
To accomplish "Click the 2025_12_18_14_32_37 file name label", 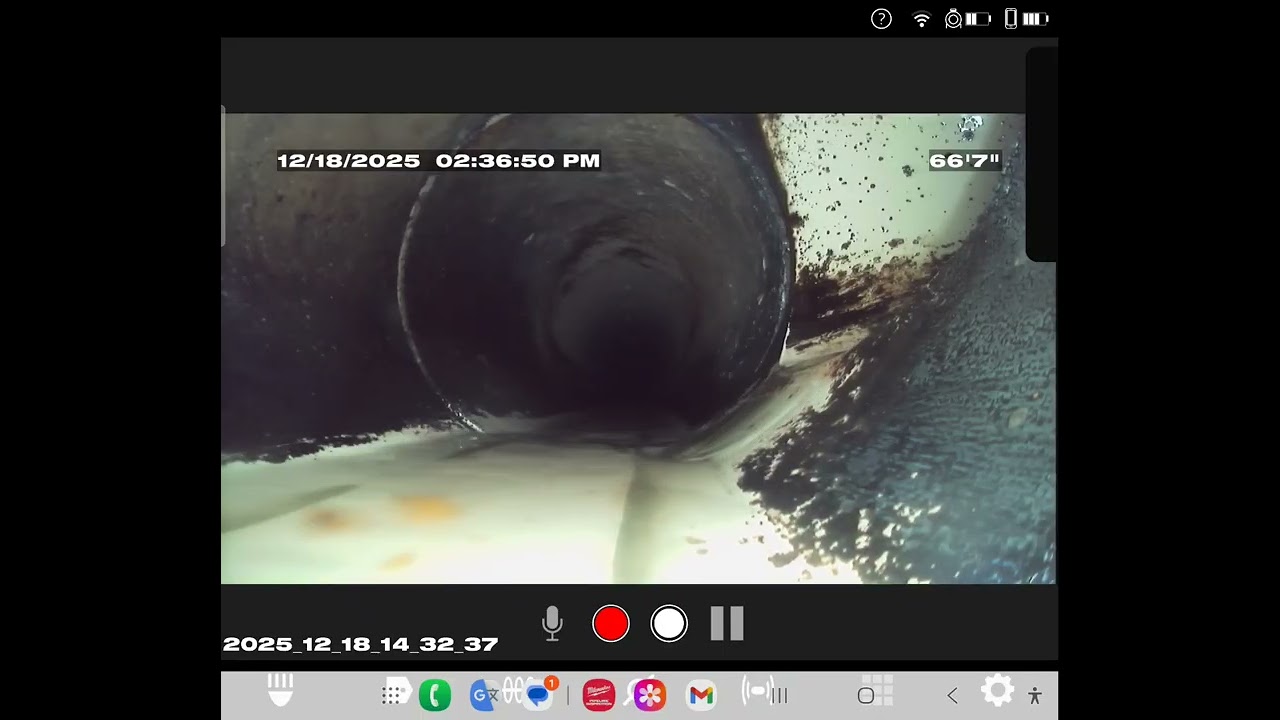I will click(360, 645).
